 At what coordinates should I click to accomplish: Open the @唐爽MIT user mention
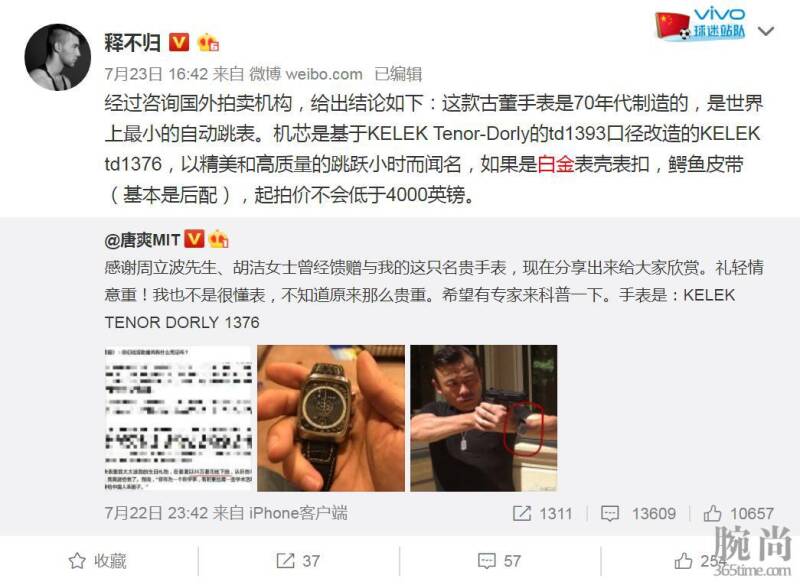tap(142, 239)
